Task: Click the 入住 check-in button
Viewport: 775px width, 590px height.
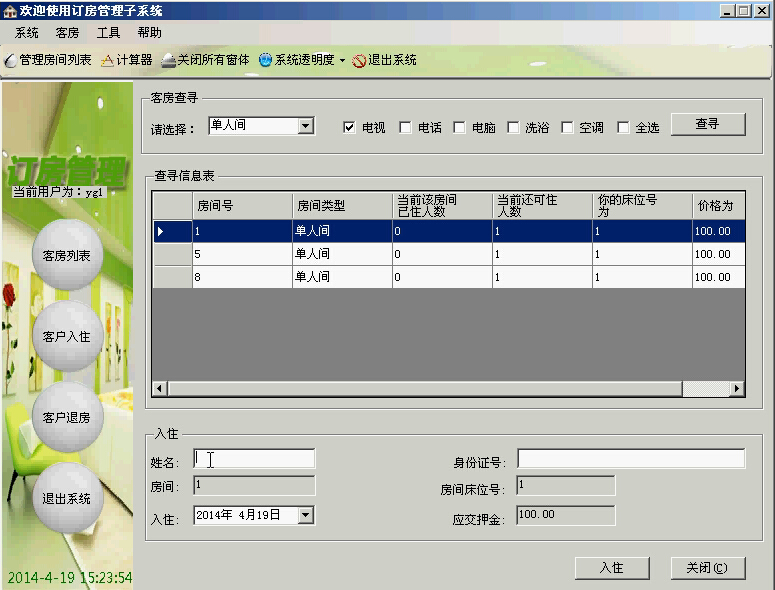Action: pos(612,568)
